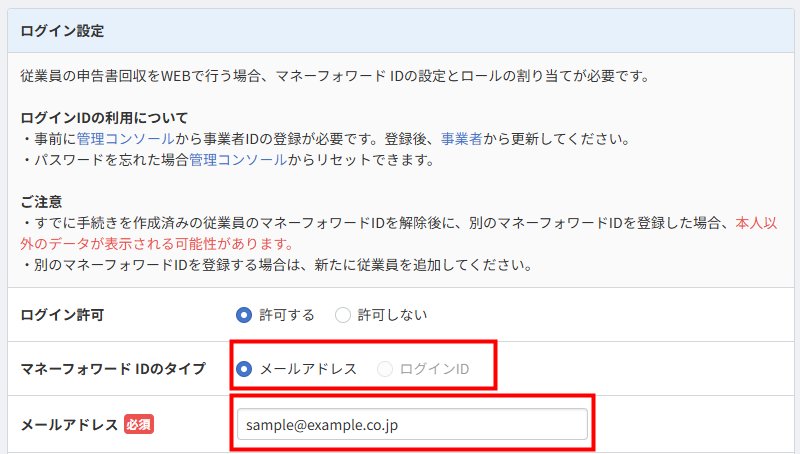
Task: Click the red 本人以外のデータ warning text
Action: (x=399, y=234)
